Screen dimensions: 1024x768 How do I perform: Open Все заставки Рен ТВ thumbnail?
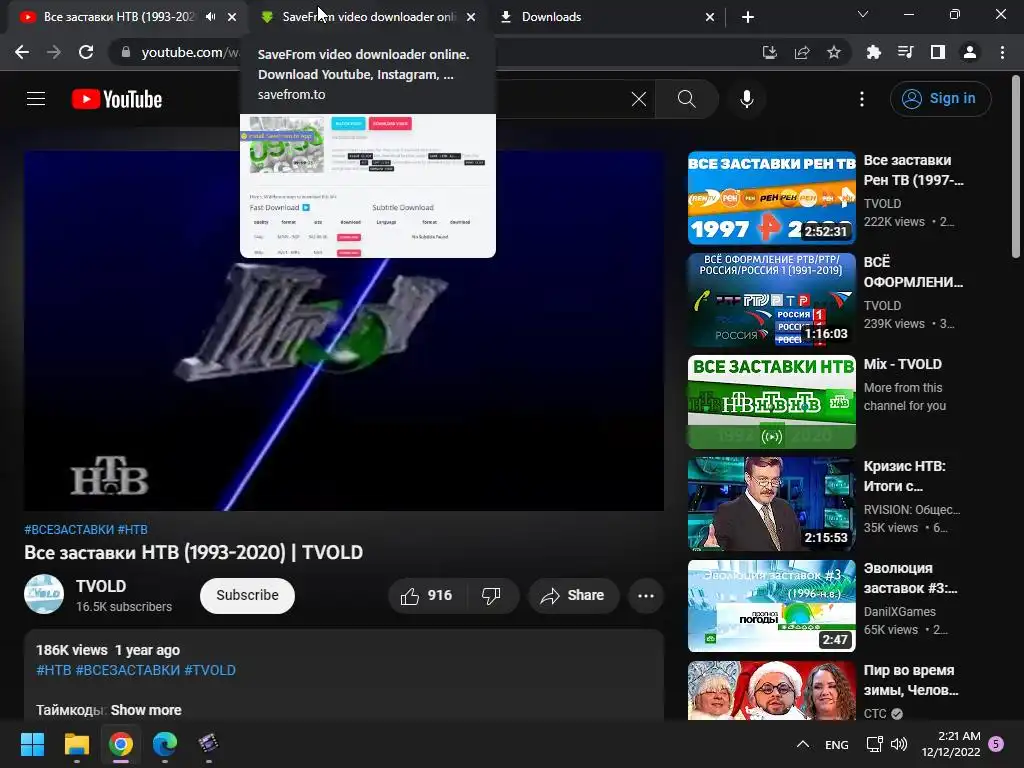tap(771, 198)
